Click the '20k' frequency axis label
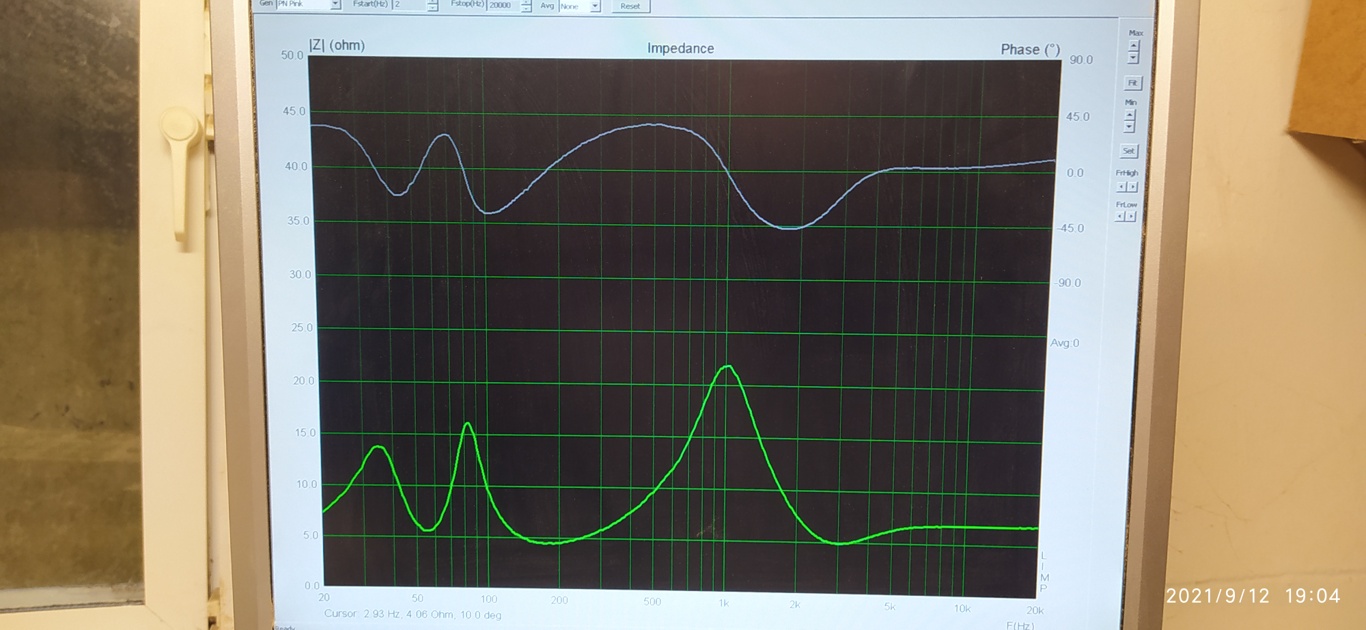This screenshot has height=630, width=1366. [x=1035, y=610]
